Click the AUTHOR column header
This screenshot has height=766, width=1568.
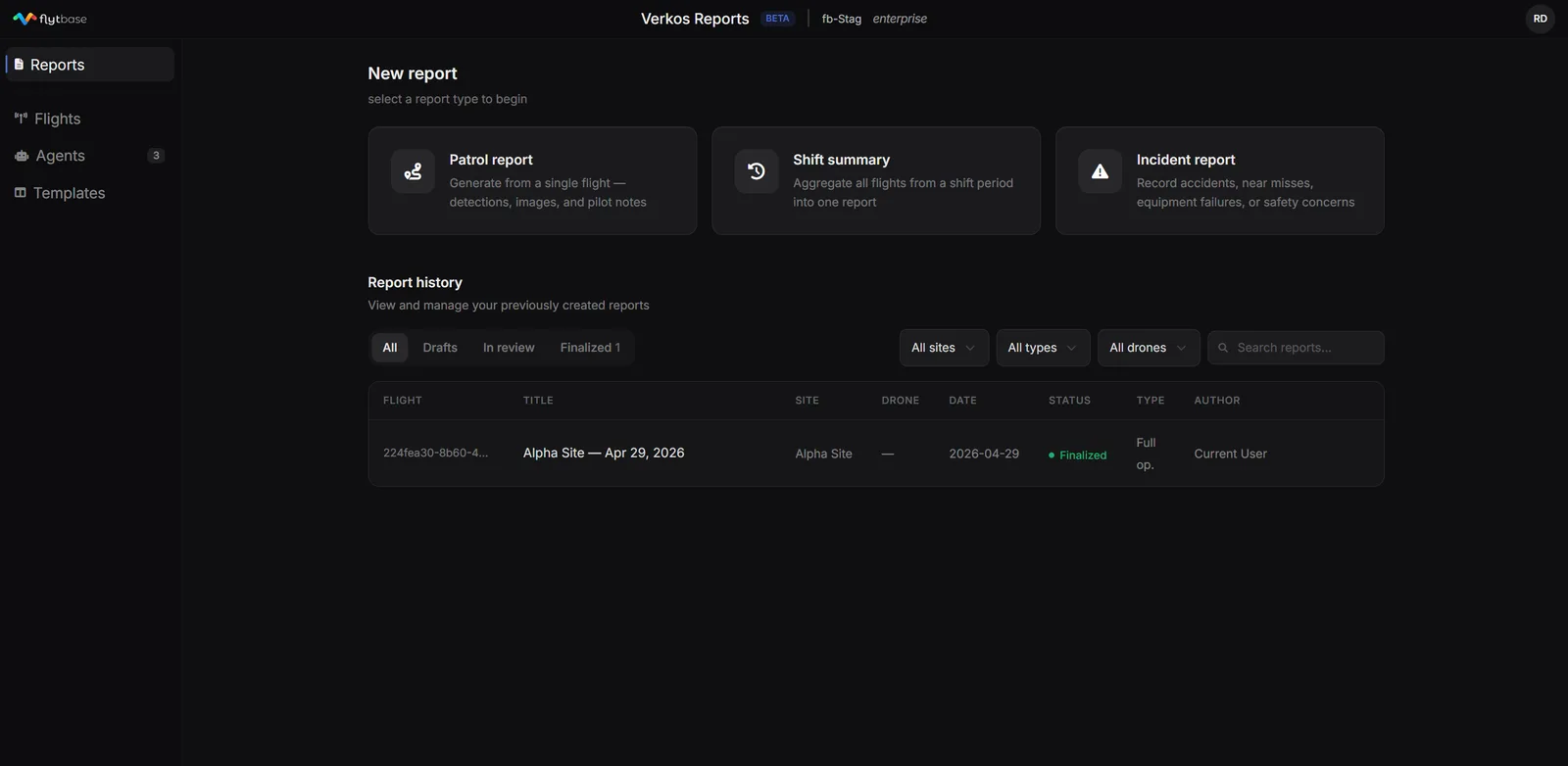(x=1217, y=401)
